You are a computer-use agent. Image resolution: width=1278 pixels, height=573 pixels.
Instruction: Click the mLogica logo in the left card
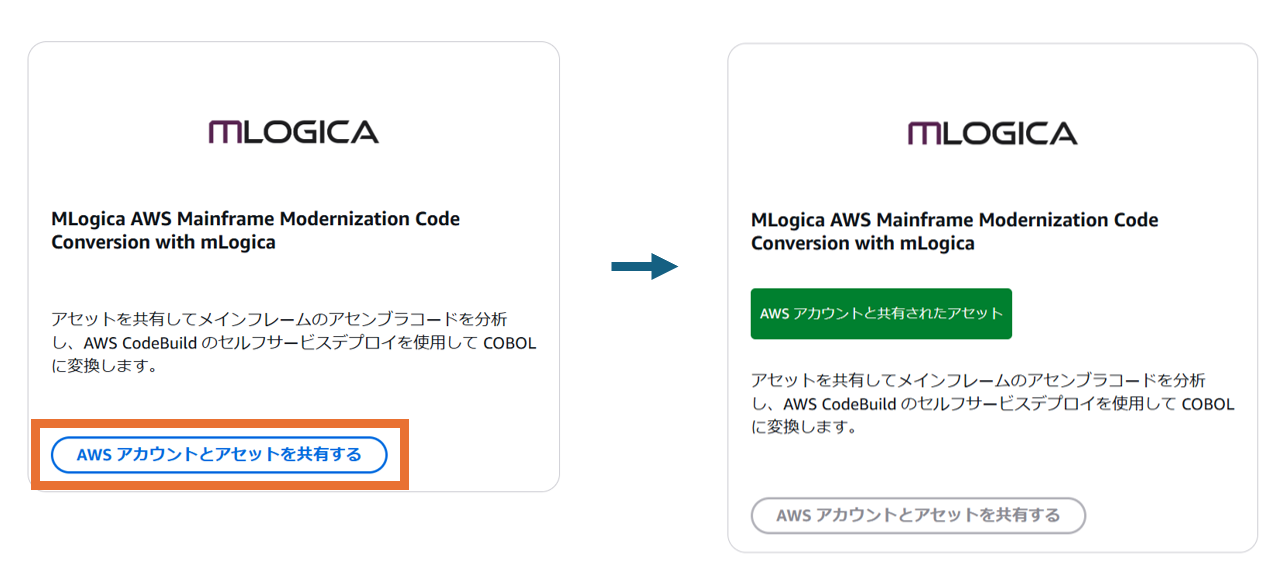tap(293, 132)
